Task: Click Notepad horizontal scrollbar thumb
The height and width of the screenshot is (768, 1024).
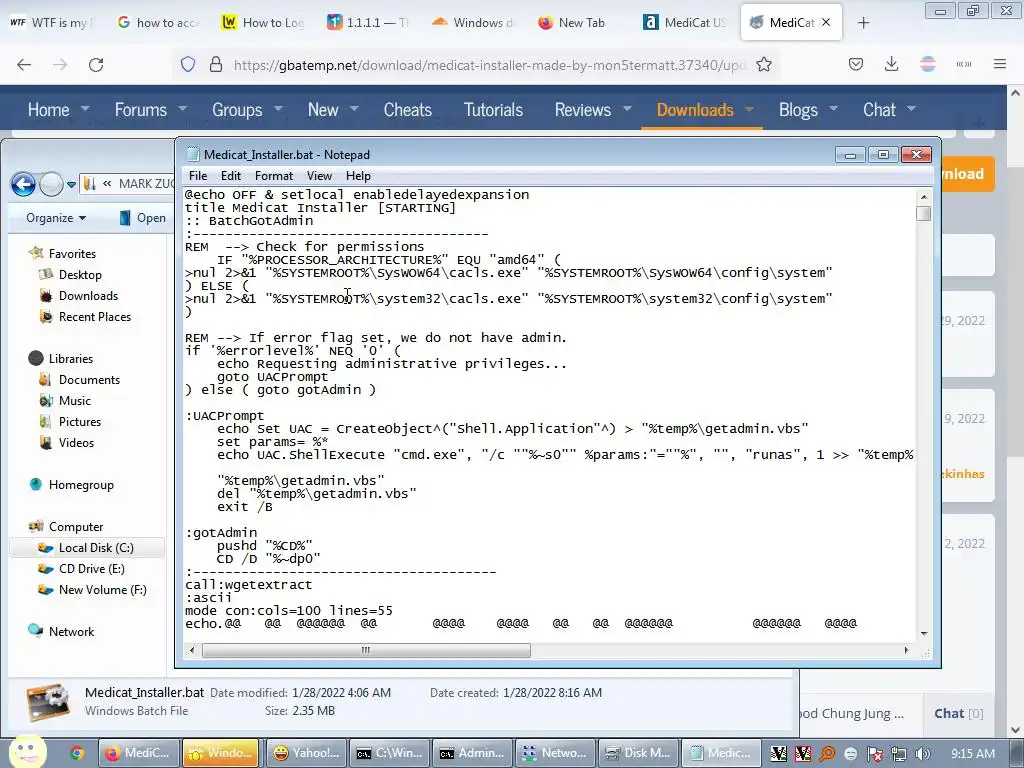Action: click(366, 650)
